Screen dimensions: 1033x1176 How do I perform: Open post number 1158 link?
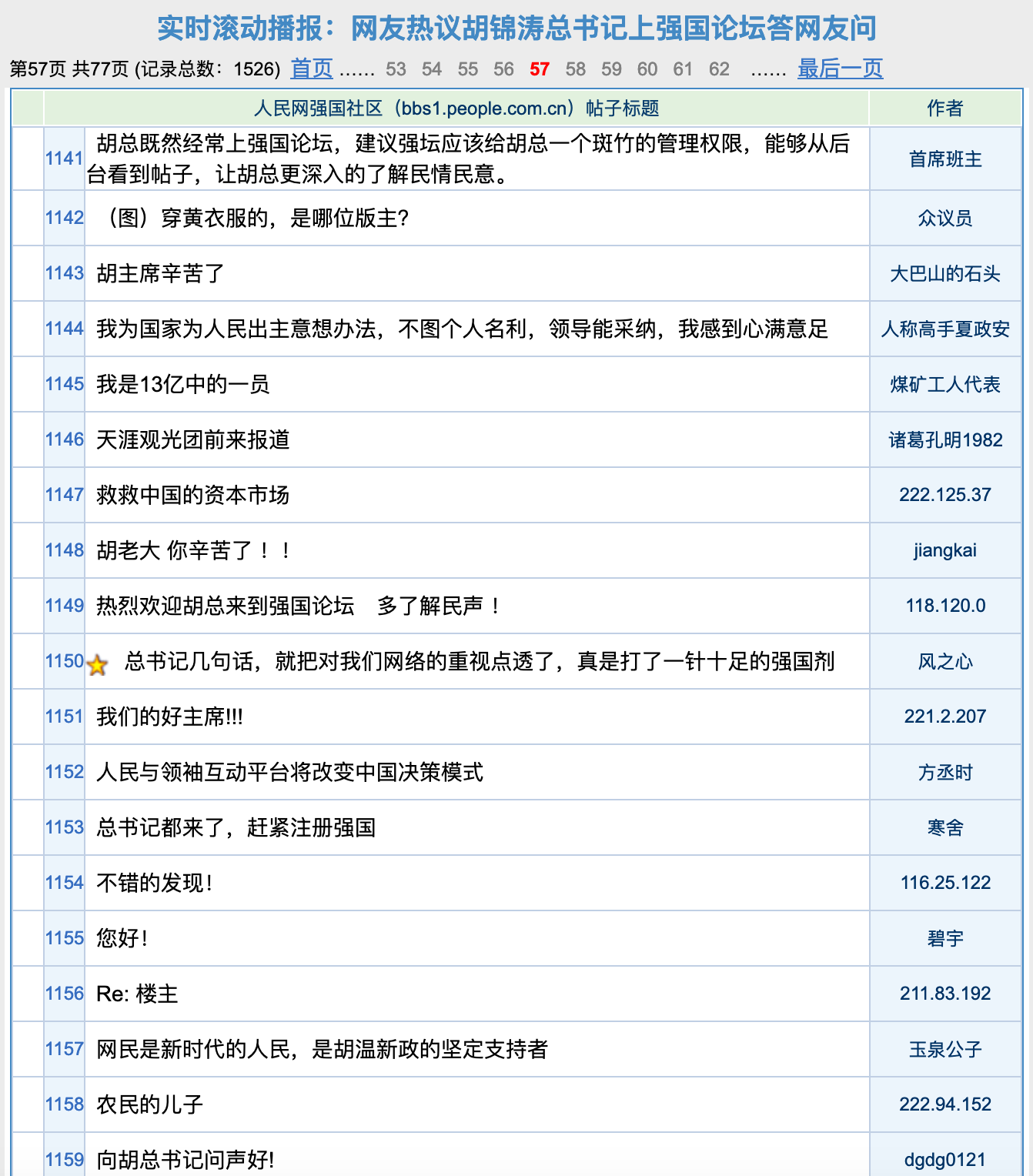point(64,1104)
